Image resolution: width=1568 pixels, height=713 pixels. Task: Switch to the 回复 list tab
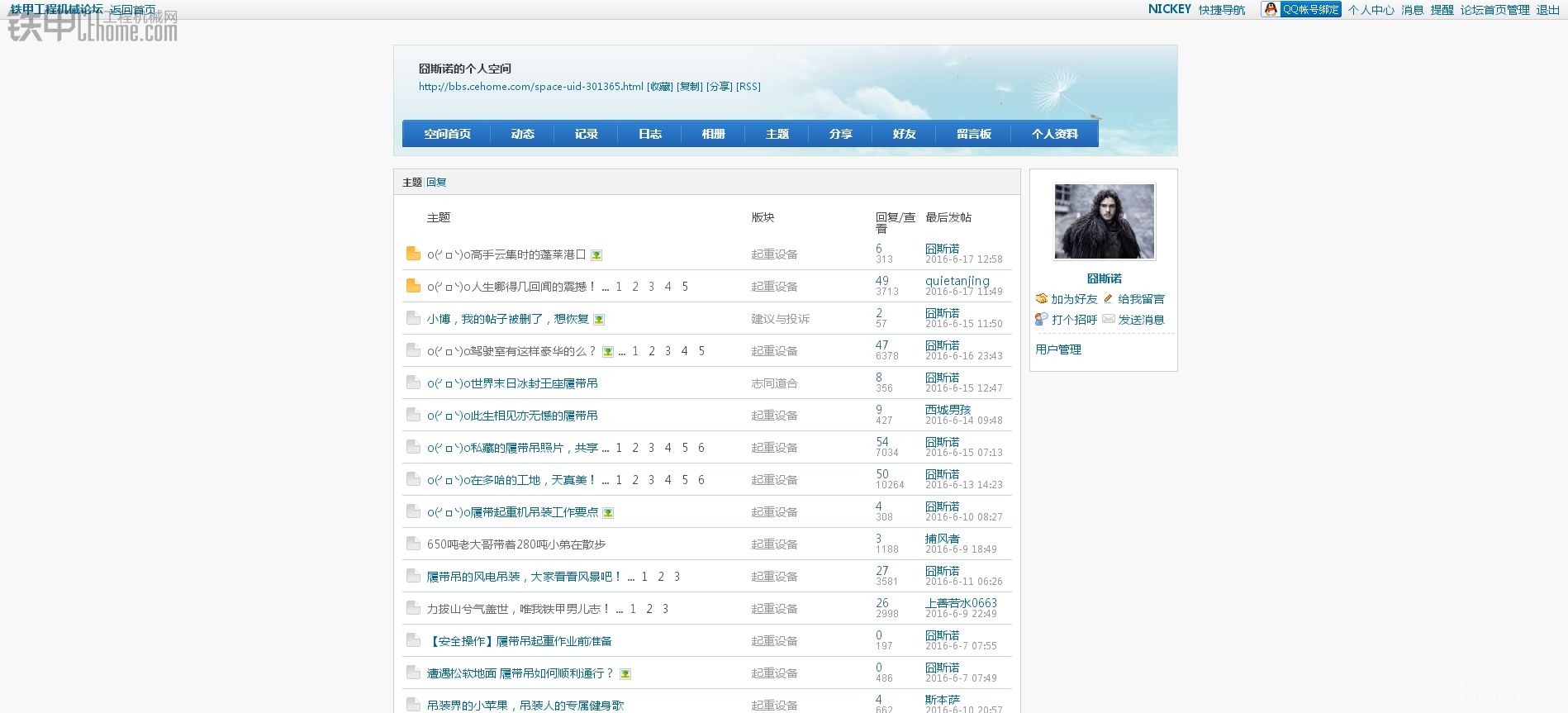(x=436, y=183)
